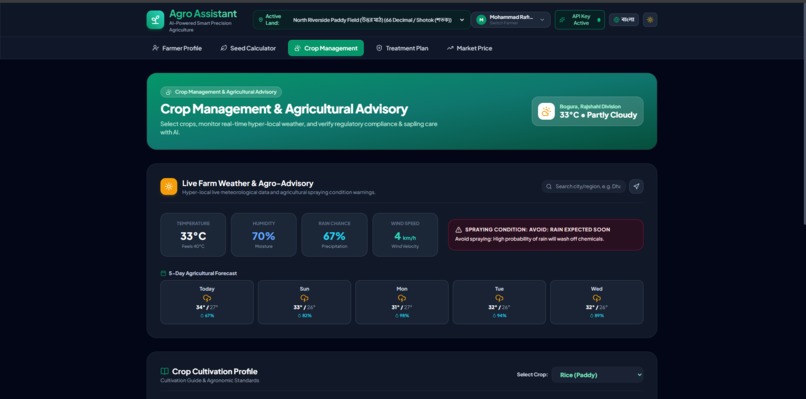Click the Market Price trend icon

point(450,48)
